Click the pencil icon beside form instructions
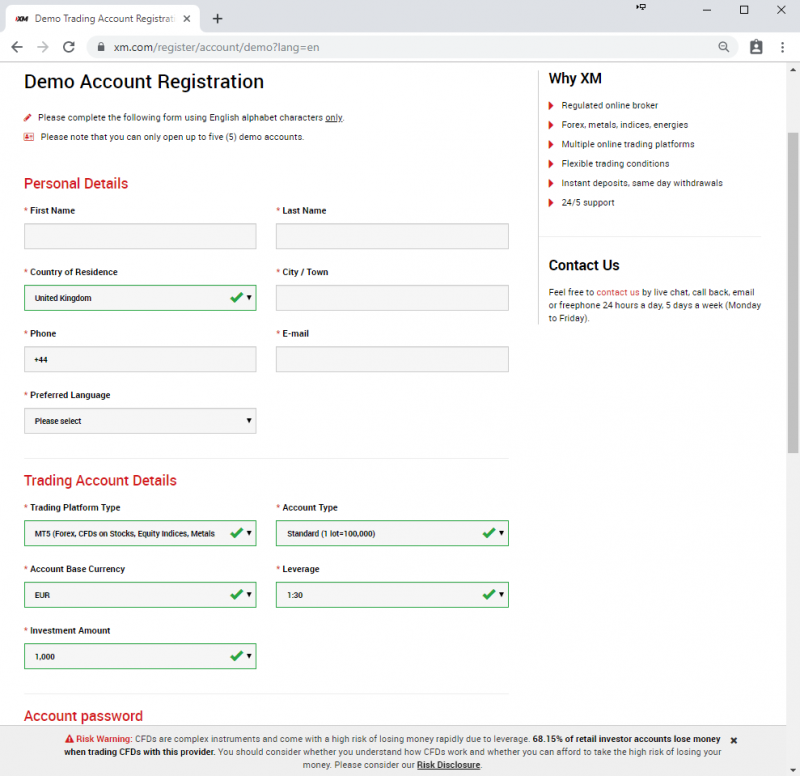 (x=28, y=118)
